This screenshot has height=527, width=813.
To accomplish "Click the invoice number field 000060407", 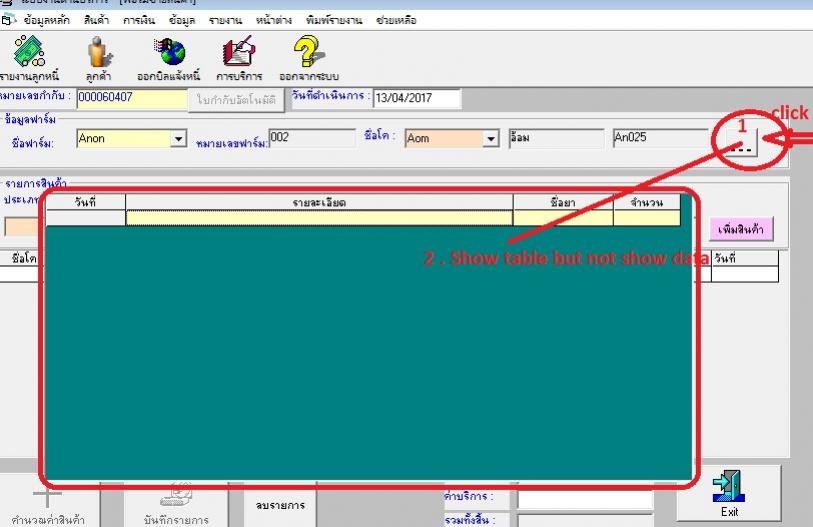I will tap(132, 99).
